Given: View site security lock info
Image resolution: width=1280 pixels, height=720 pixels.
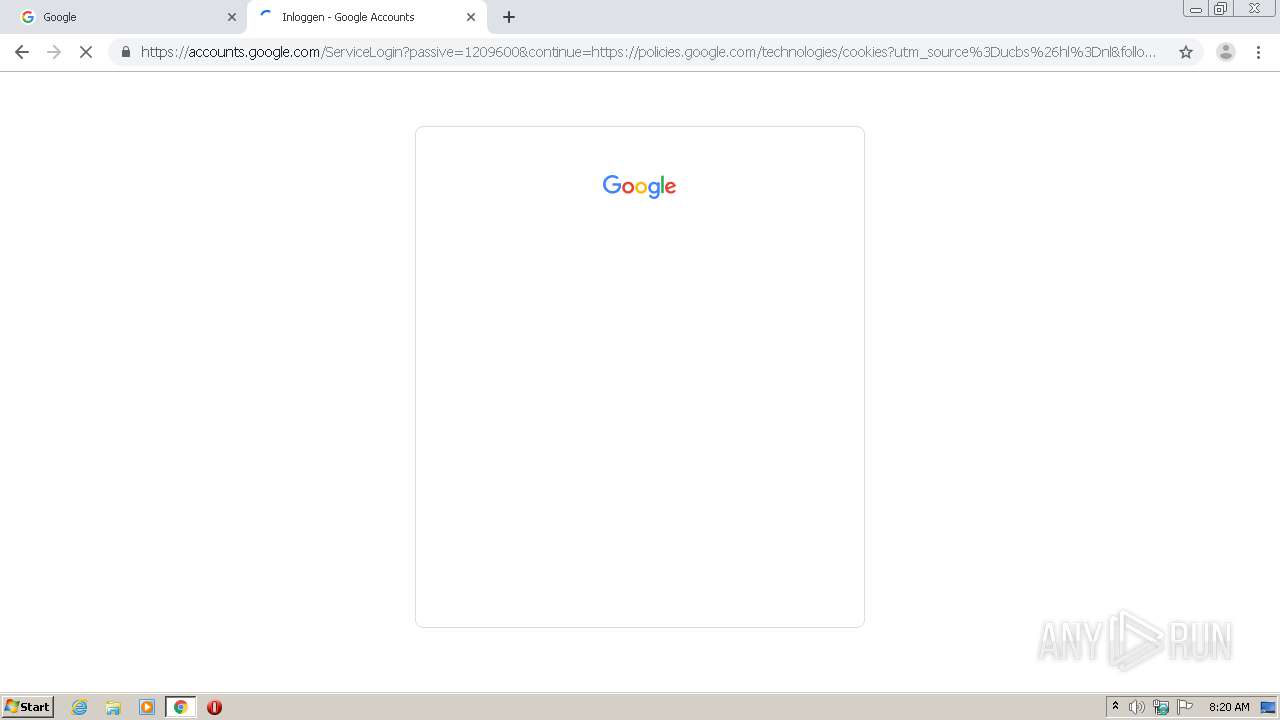Looking at the screenshot, I should click(x=126, y=52).
